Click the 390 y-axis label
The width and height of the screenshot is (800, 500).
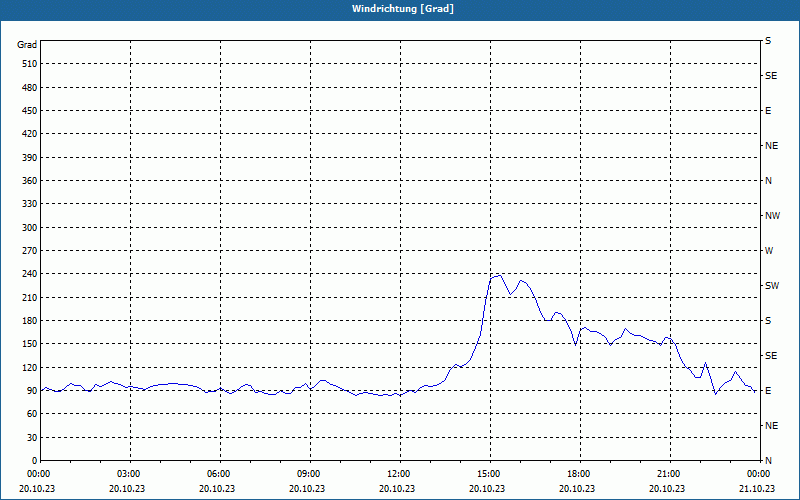pos(30,158)
